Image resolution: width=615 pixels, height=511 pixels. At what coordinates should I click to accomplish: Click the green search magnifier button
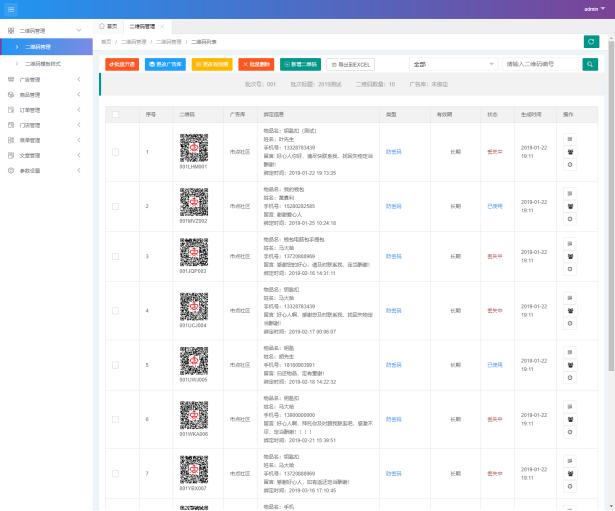pyautogui.click(x=590, y=64)
